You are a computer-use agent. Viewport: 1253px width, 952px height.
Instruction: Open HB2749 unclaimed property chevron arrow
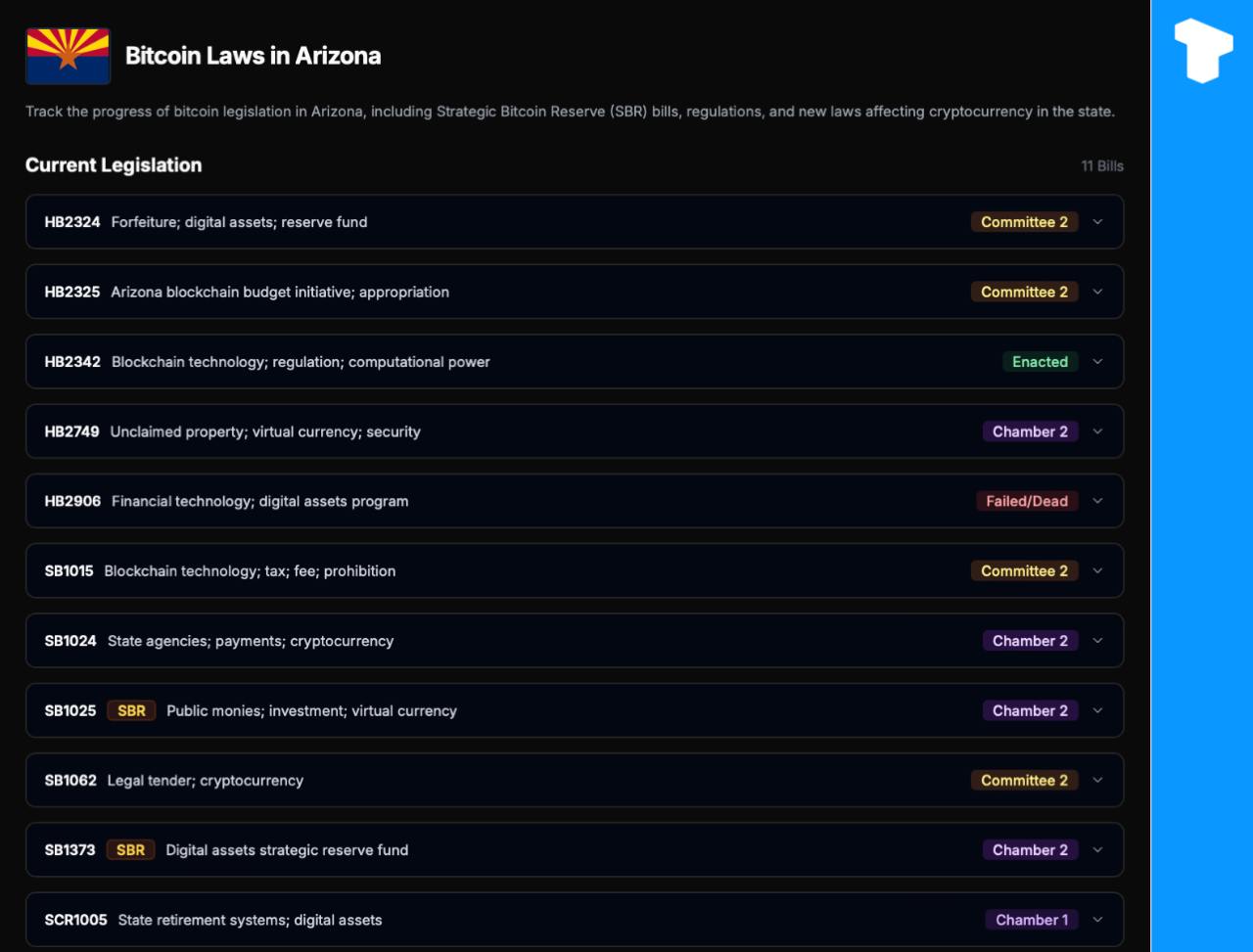[1097, 431]
